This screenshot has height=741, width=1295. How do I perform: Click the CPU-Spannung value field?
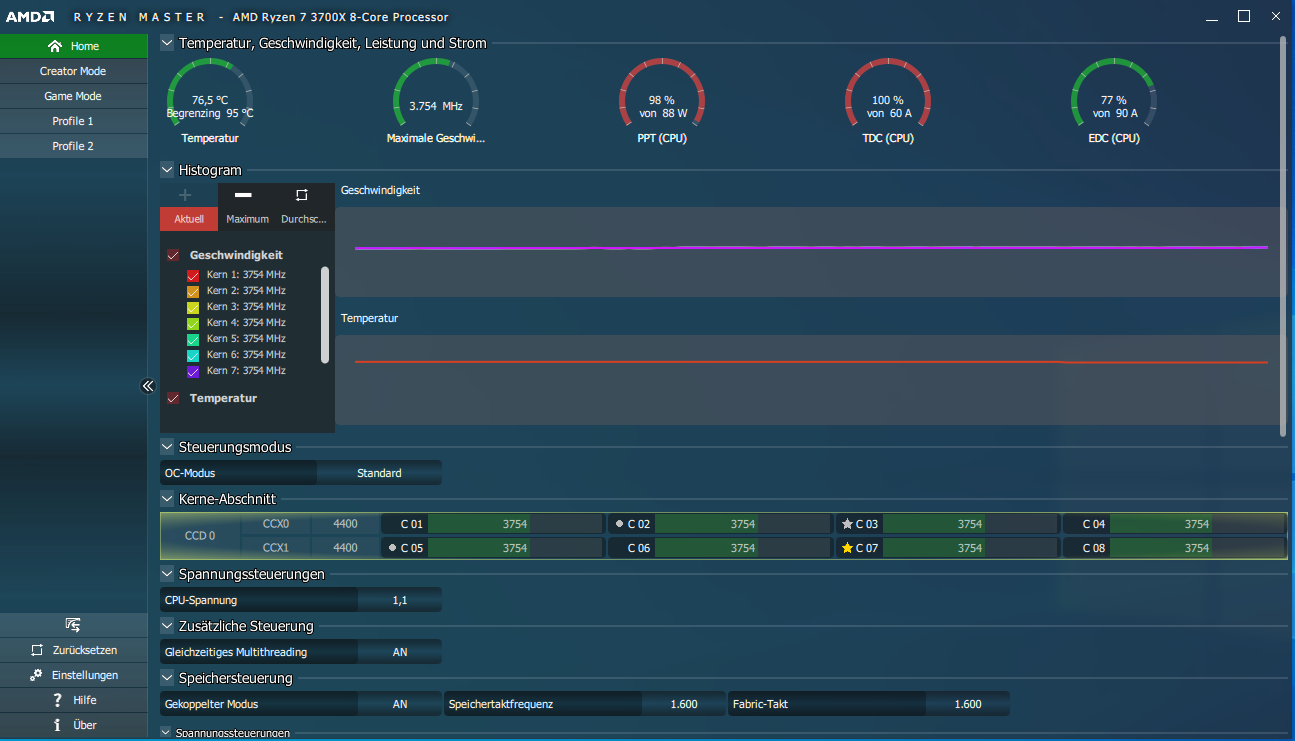400,600
